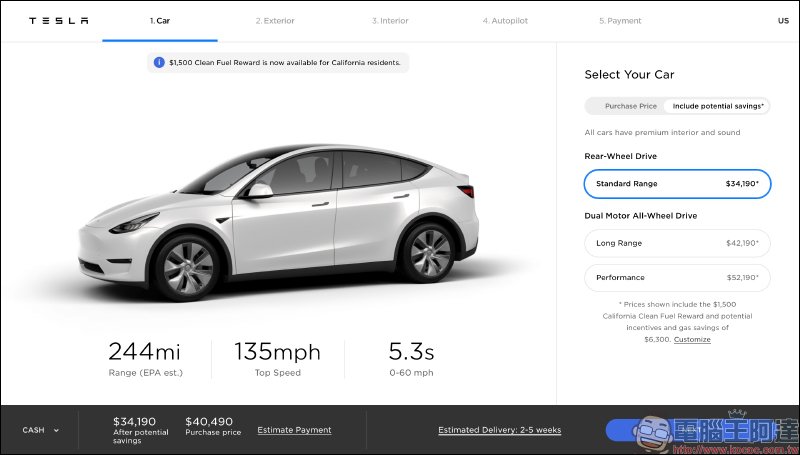Switch to the 2. Exterior step

coord(275,20)
